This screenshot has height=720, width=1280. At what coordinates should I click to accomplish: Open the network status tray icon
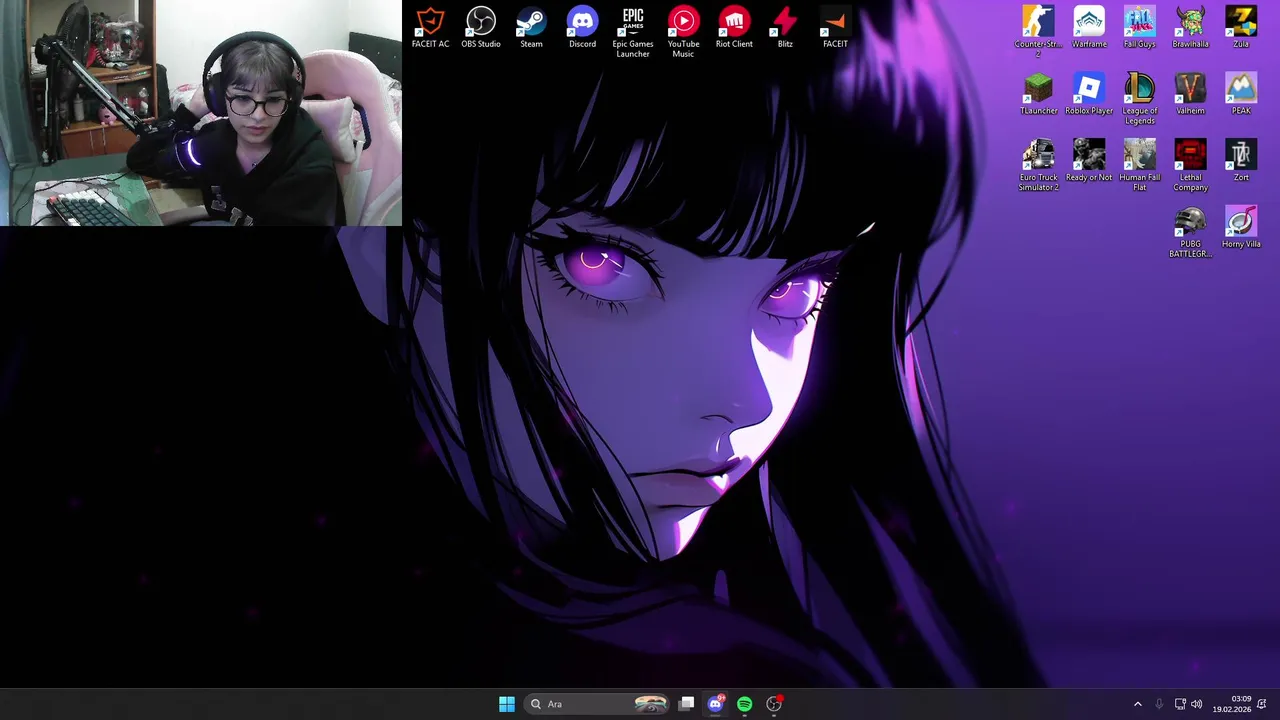1180,704
